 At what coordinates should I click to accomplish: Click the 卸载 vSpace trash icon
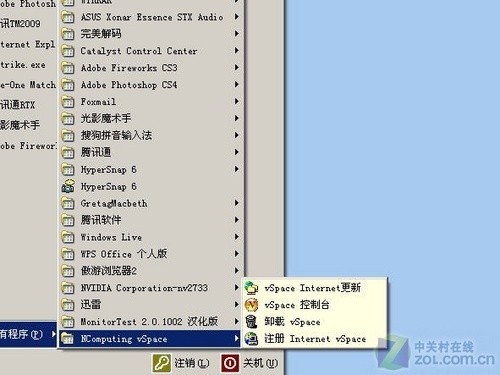pyautogui.click(x=251, y=322)
